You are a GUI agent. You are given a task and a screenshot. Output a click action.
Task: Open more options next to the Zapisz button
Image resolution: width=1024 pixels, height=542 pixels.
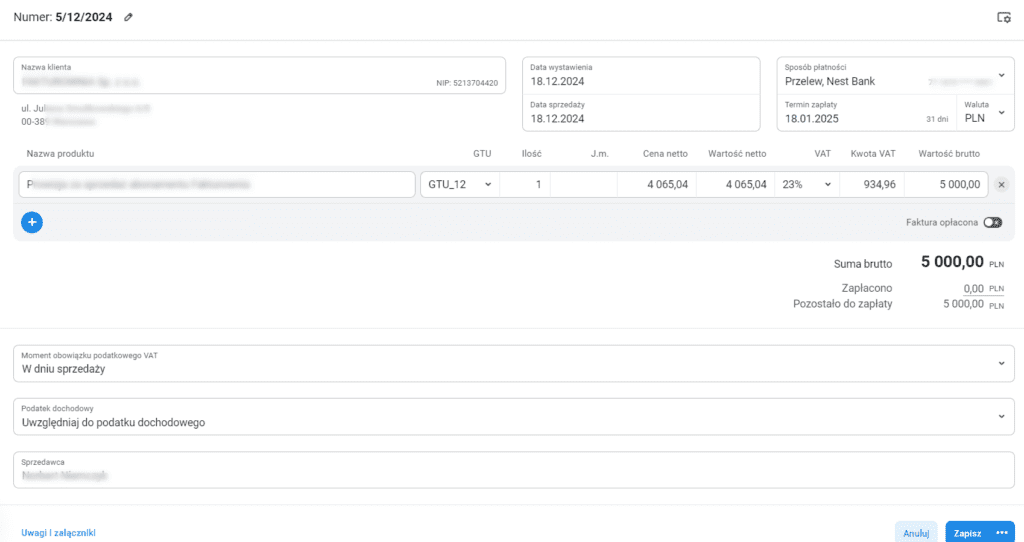coord(1001,533)
